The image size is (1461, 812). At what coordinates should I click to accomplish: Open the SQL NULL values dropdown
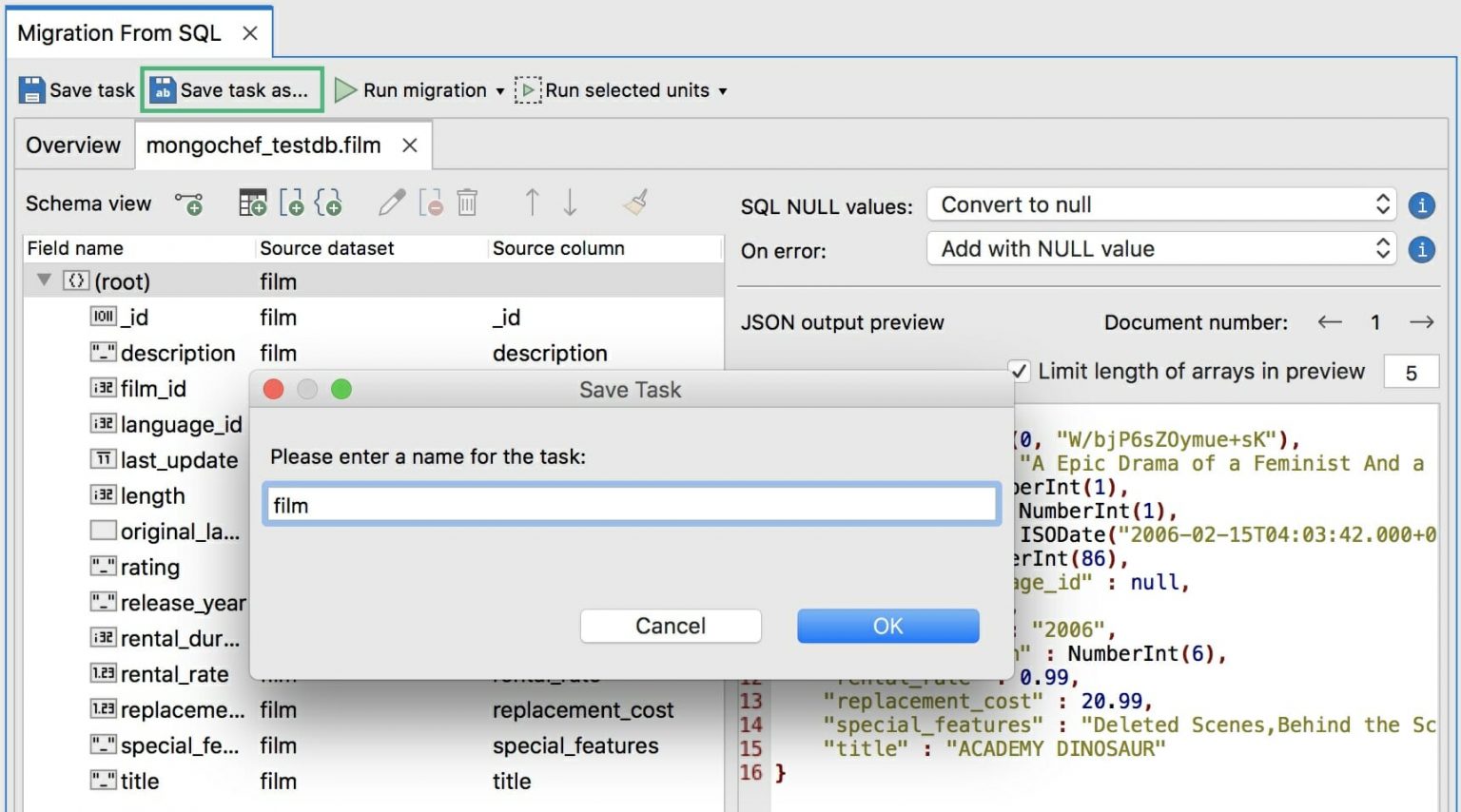(1160, 204)
